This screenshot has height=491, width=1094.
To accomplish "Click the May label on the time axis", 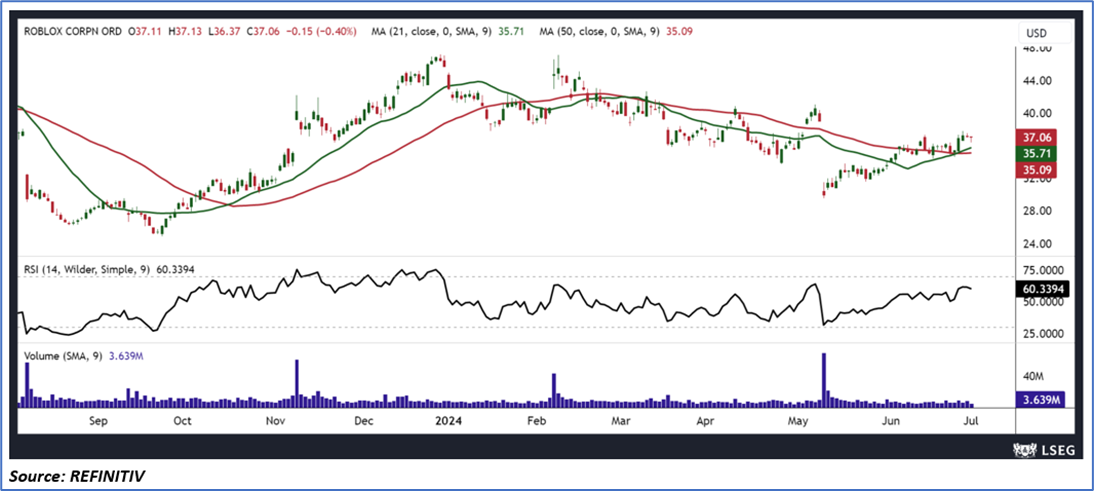I will (798, 421).
